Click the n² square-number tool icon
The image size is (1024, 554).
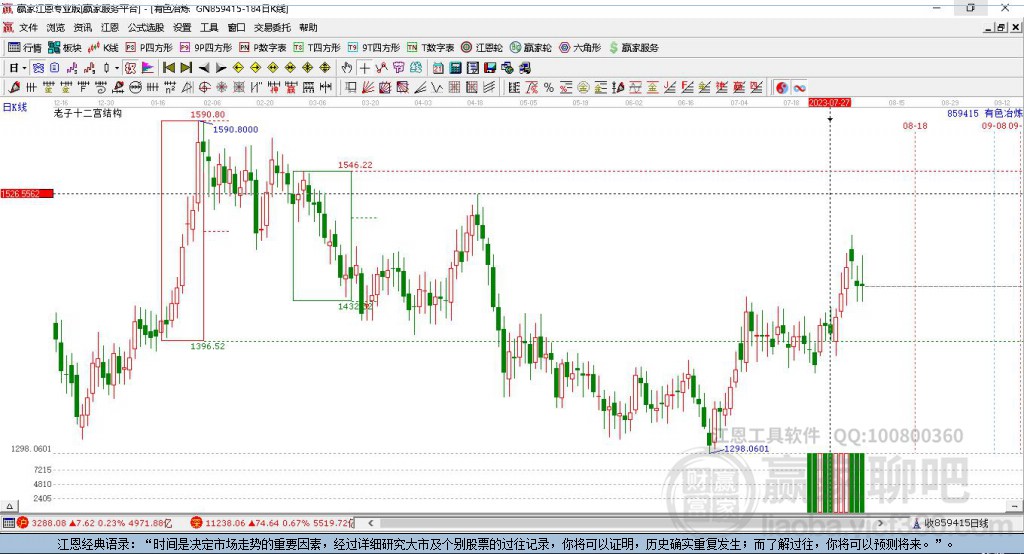click(x=170, y=88)
